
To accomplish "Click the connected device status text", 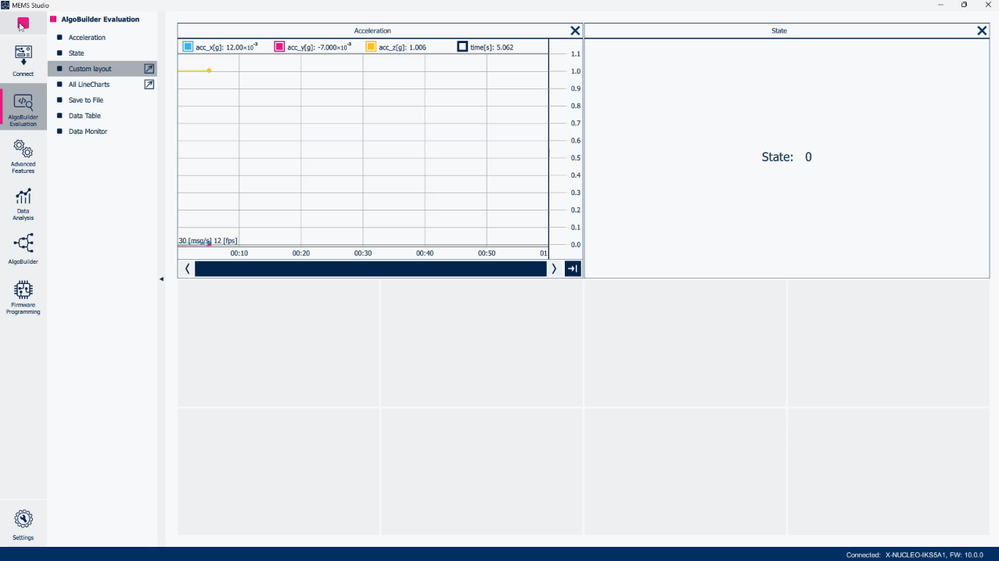I will click(914, 555).
